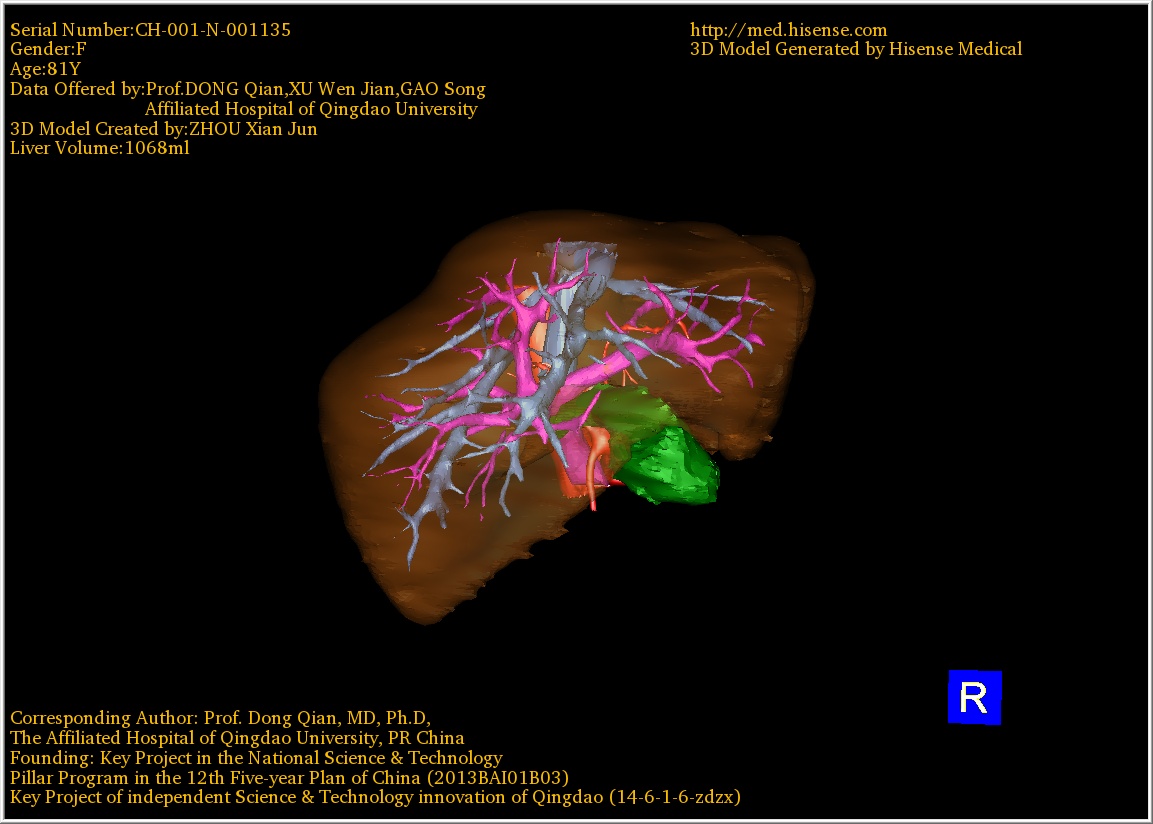
Task: Select the 'Serial Number:CH-001-N-001135' text
Action: click(x=150, y=29)
